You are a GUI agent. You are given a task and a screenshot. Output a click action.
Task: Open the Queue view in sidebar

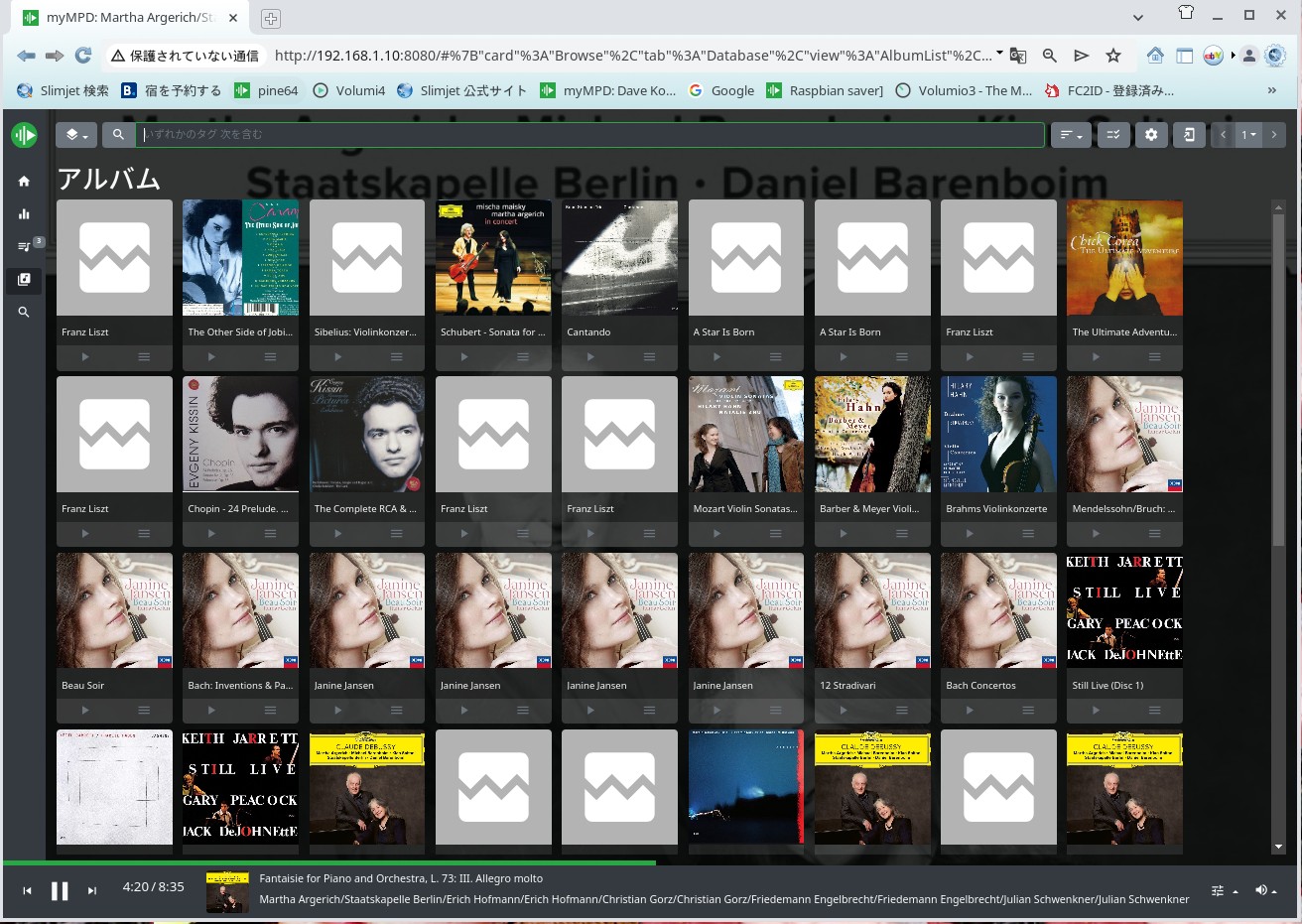[24, 246]
